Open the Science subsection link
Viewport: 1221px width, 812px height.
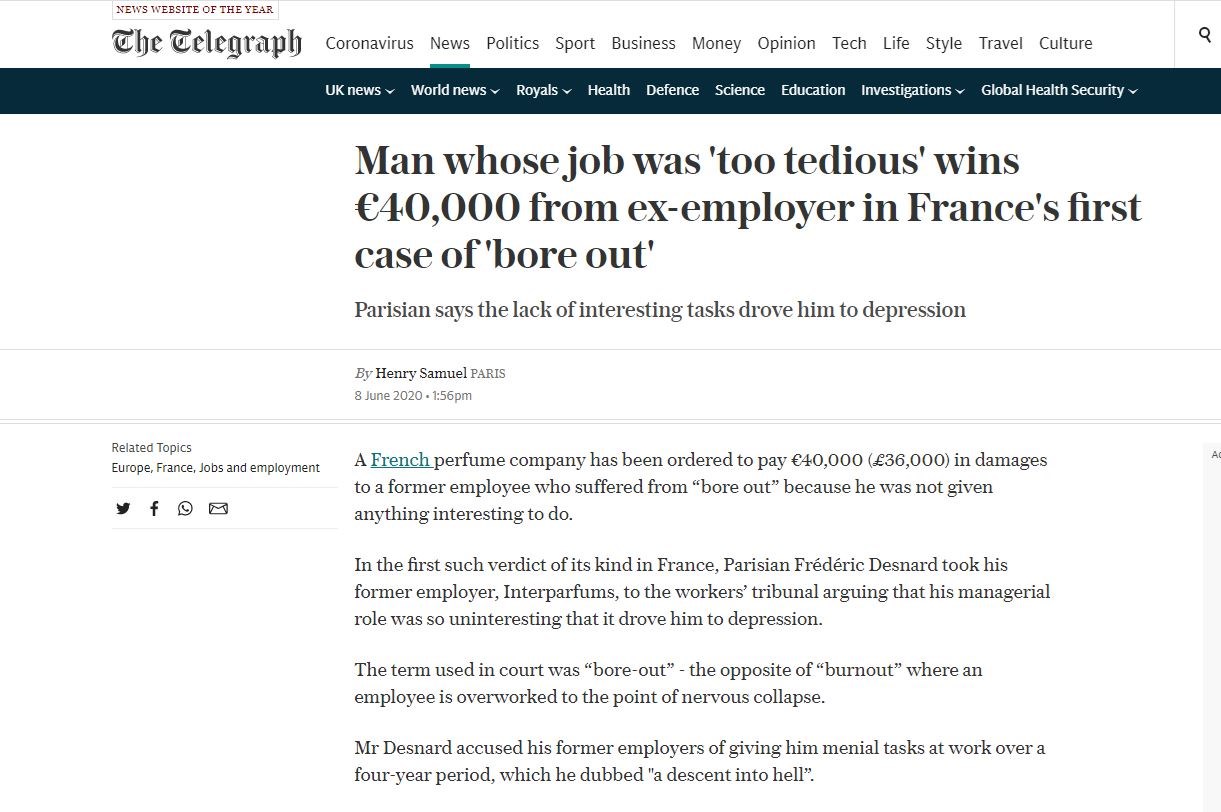(x=739, y=90)
